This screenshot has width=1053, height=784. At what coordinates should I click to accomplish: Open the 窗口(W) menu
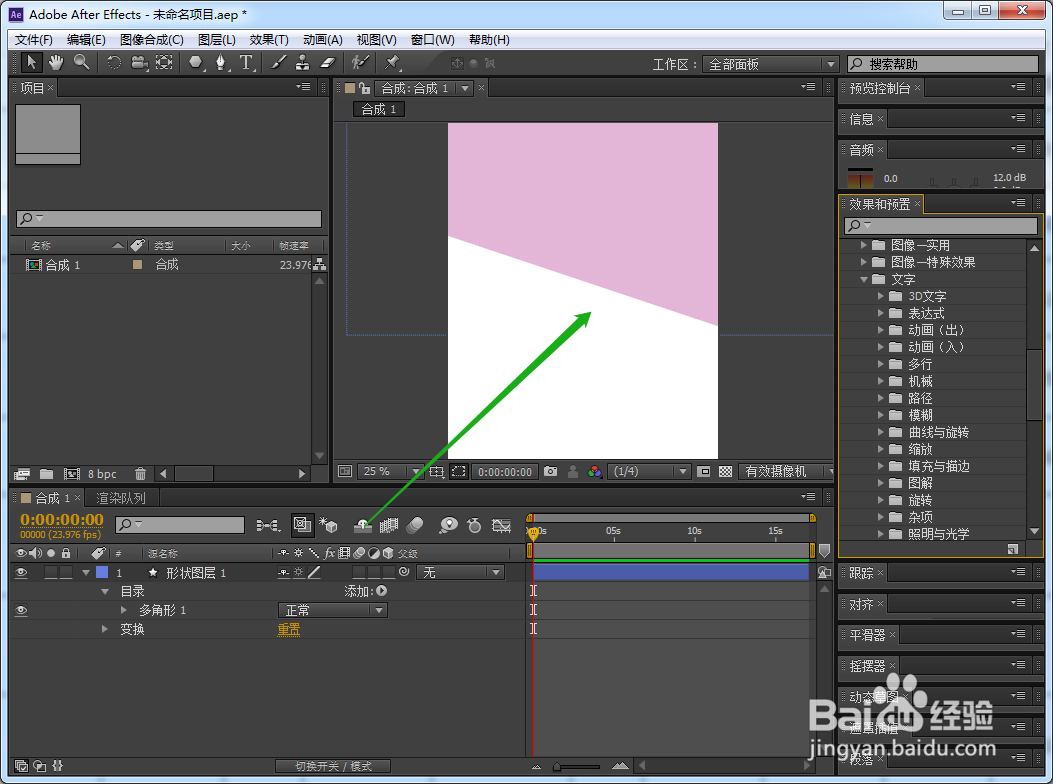[432, 40]
